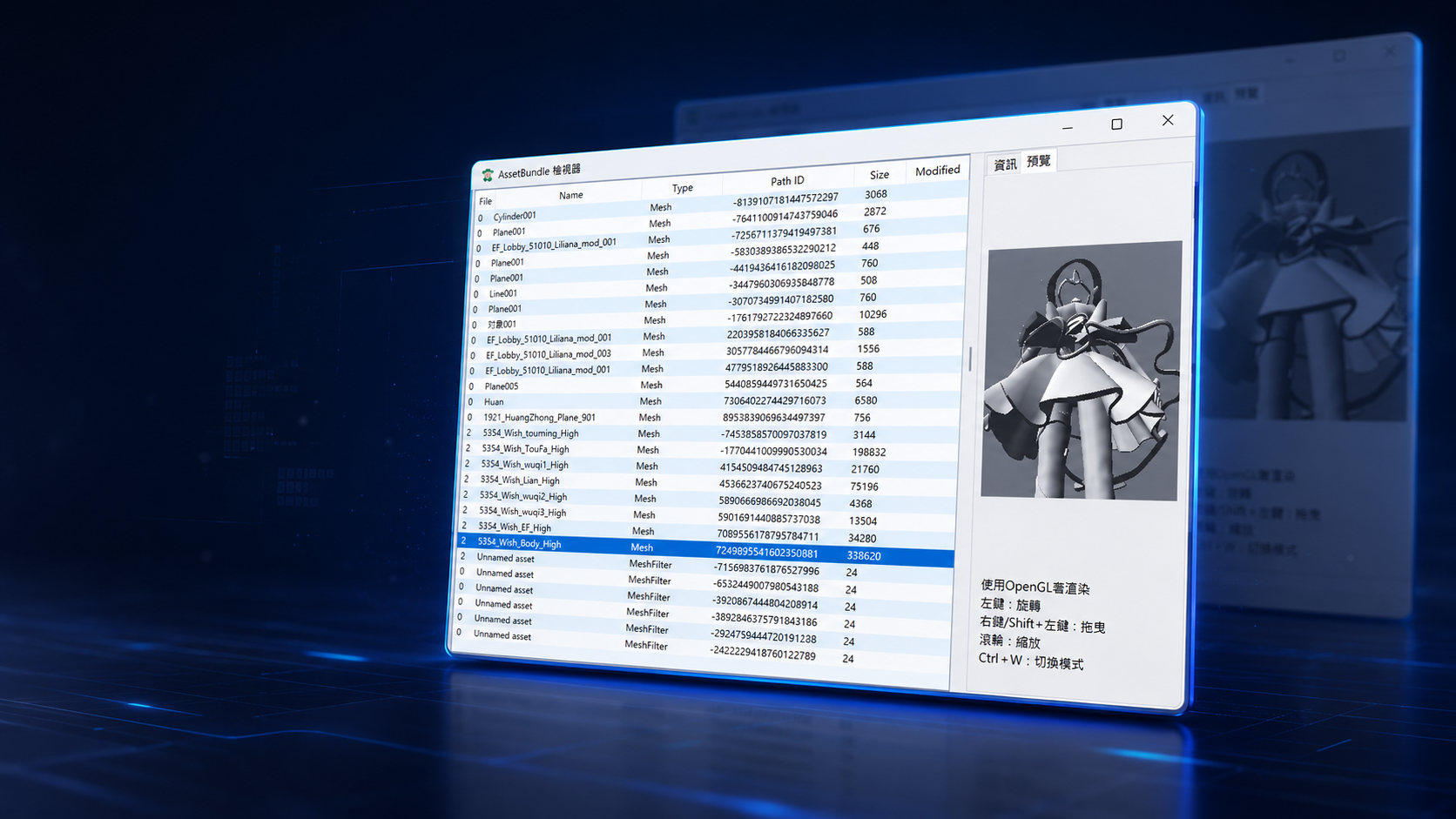Select the 5354_Wish_TouFa_High row
The width and height of the screenshot is (1456, 819).
(713, 450)
